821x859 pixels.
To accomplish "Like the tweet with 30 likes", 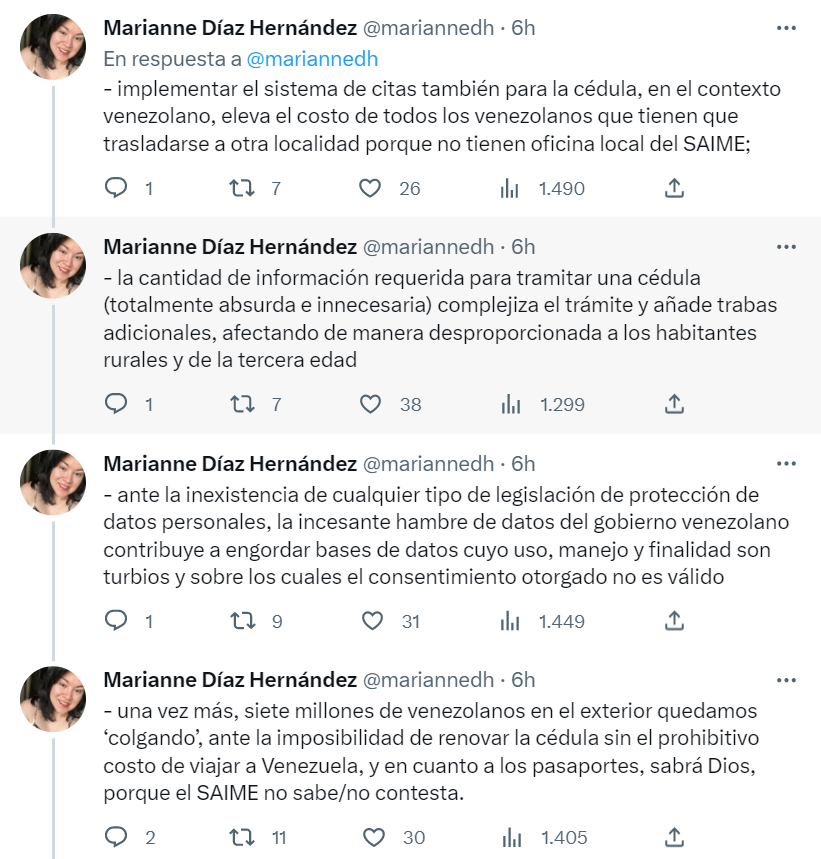I will (x=374, y=838).
